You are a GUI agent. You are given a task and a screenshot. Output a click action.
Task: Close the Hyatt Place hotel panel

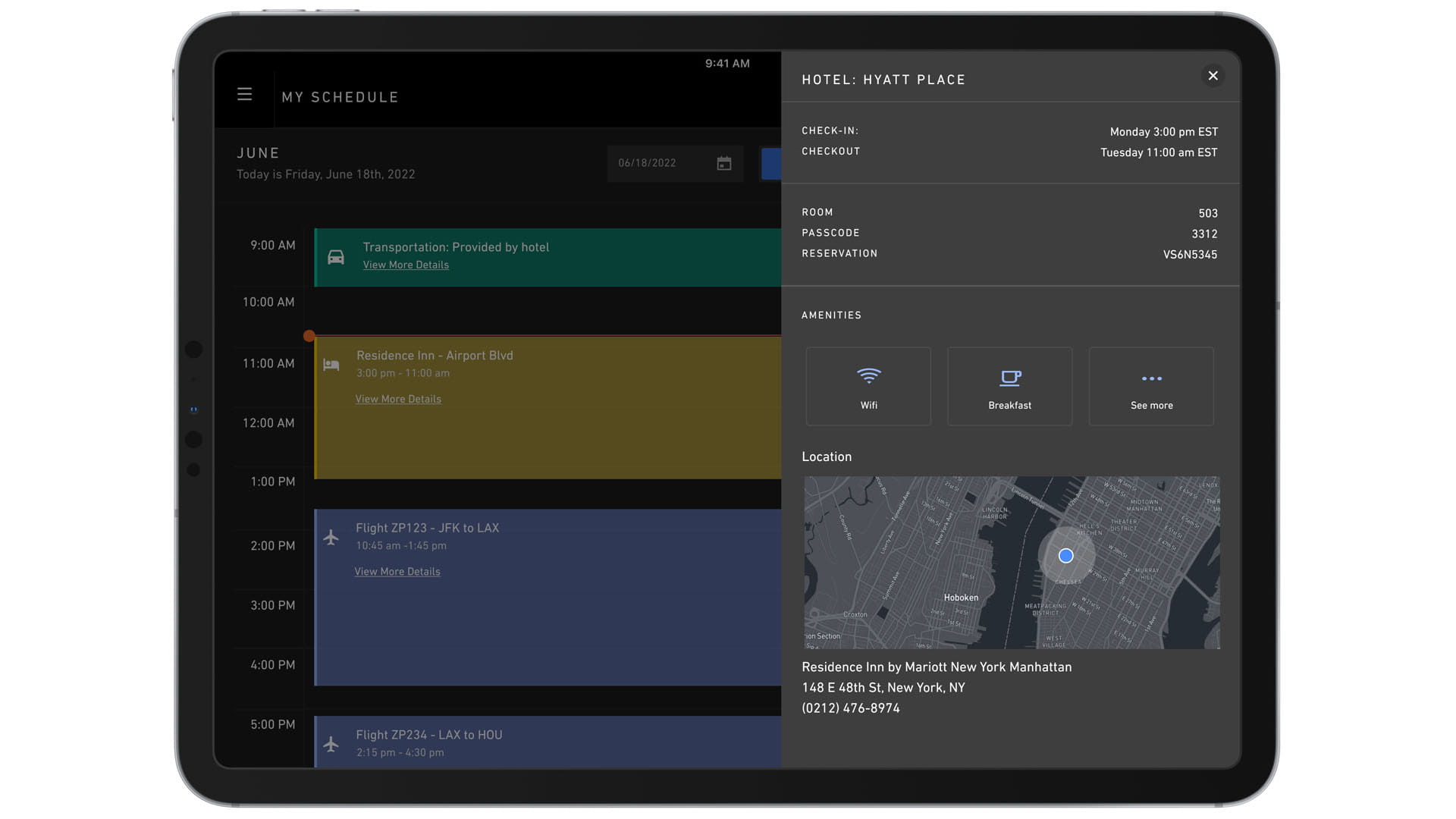1213,76
